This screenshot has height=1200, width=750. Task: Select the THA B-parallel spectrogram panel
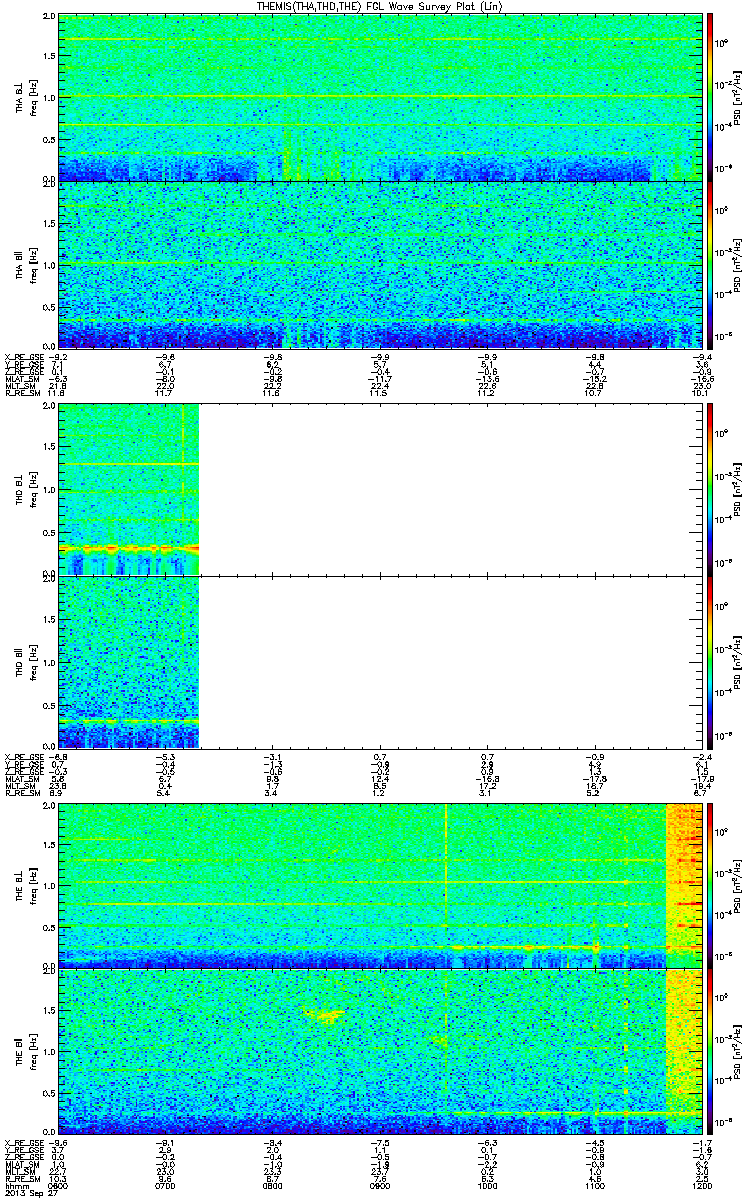[379, 264]
